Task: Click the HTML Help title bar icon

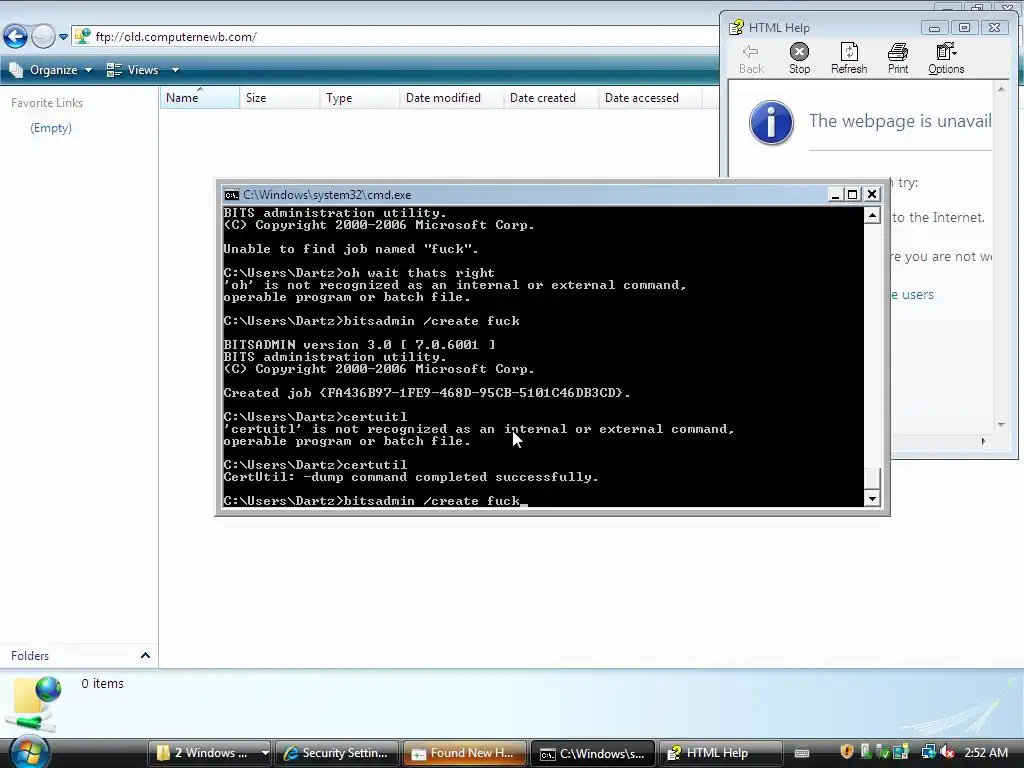Action: tap(737, 27)
